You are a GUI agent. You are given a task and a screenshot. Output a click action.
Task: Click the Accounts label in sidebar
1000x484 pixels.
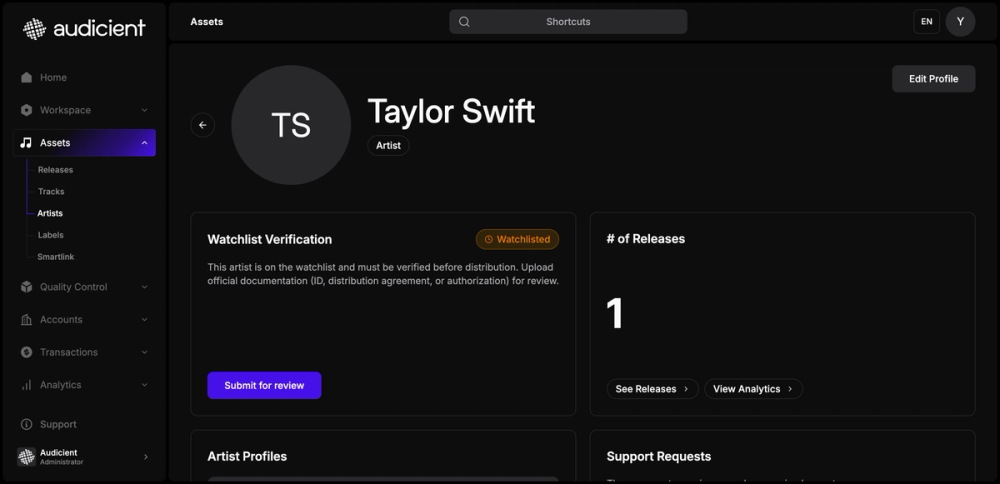[61, 319]
